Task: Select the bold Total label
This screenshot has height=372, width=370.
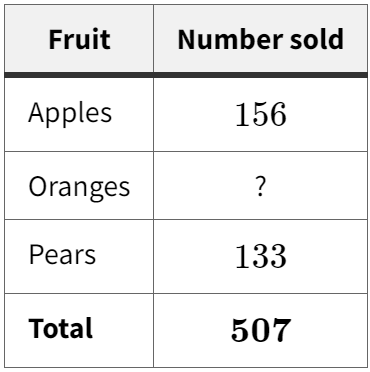Action: click(x=60, y=328)
